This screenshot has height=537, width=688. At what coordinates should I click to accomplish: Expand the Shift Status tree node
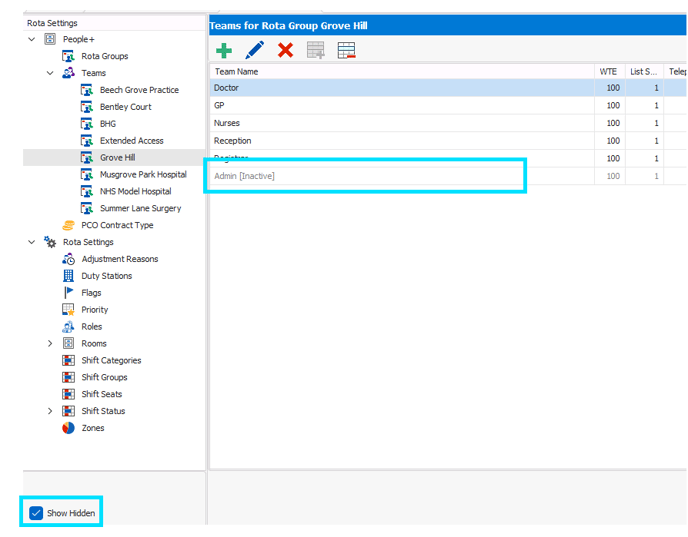tap(50, 411)
